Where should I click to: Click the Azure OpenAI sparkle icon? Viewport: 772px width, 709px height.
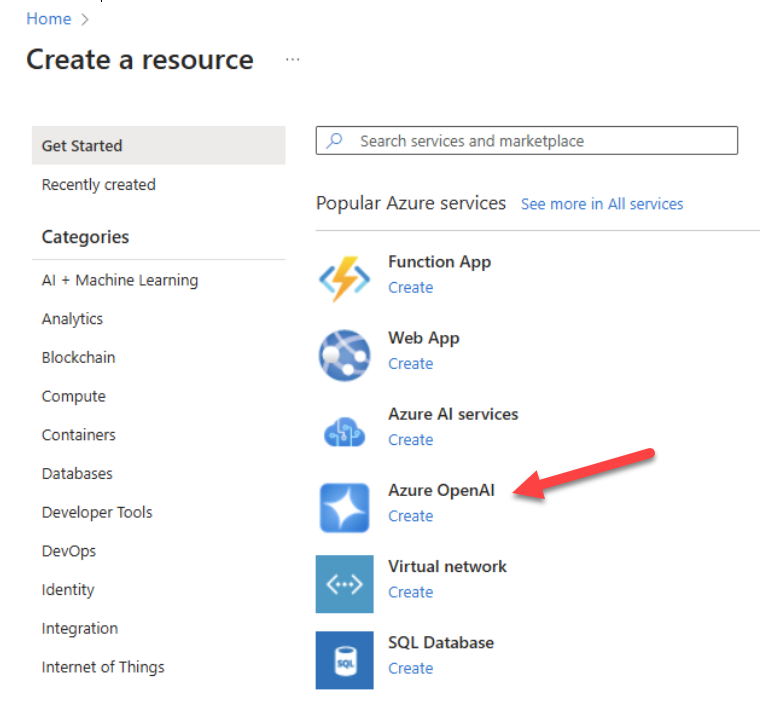(x=344, y=508)
